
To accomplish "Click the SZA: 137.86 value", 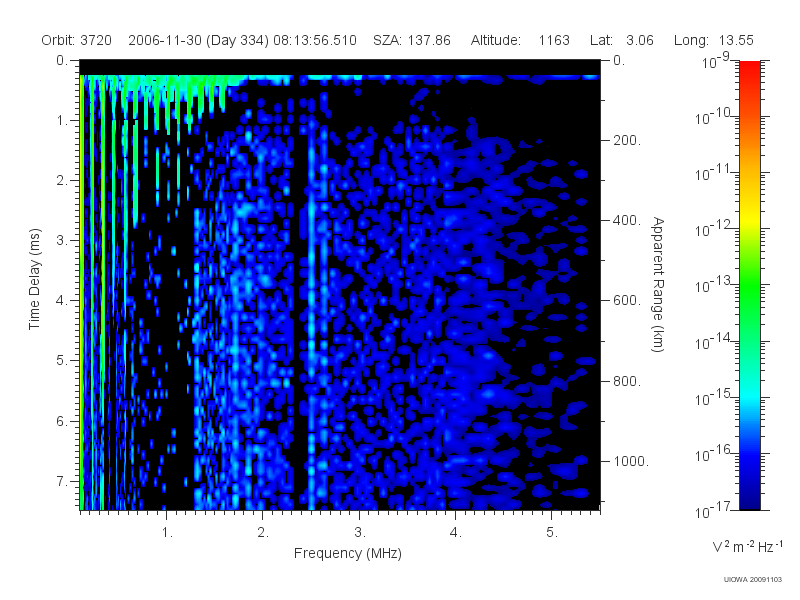I will click(412, 40).
